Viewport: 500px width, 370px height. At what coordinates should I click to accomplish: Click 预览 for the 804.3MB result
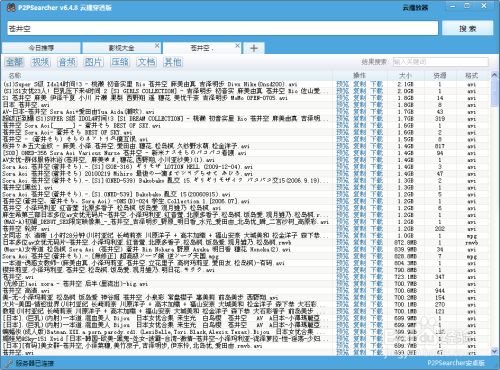click(343, 263)
